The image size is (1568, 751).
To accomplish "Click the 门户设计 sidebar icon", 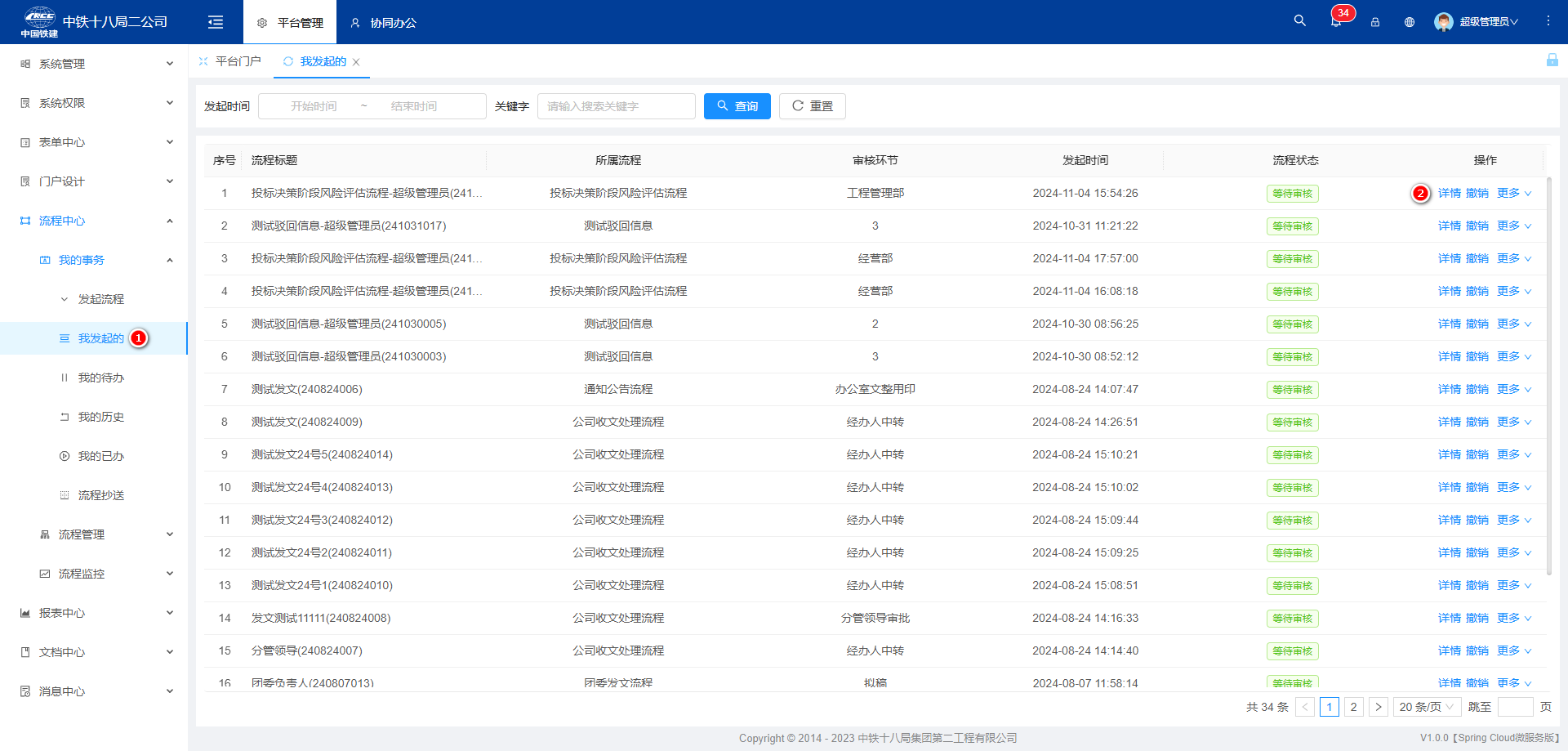I will (x=25, y=181).
